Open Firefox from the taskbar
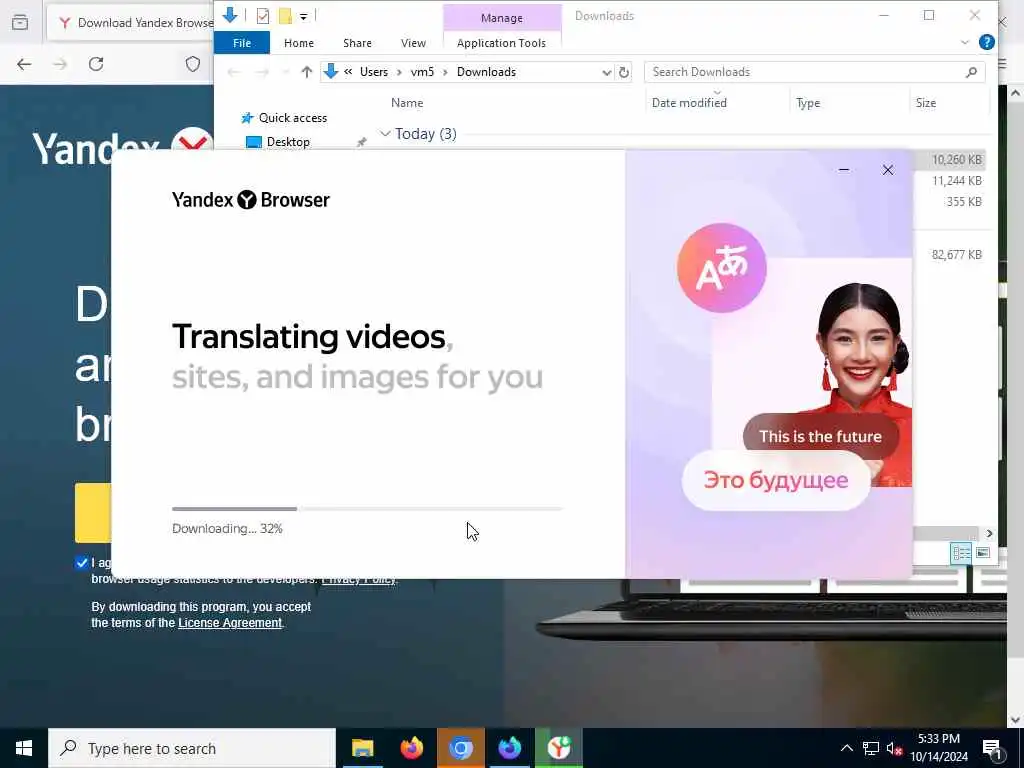1024x768 pixels. pos(411,748)
